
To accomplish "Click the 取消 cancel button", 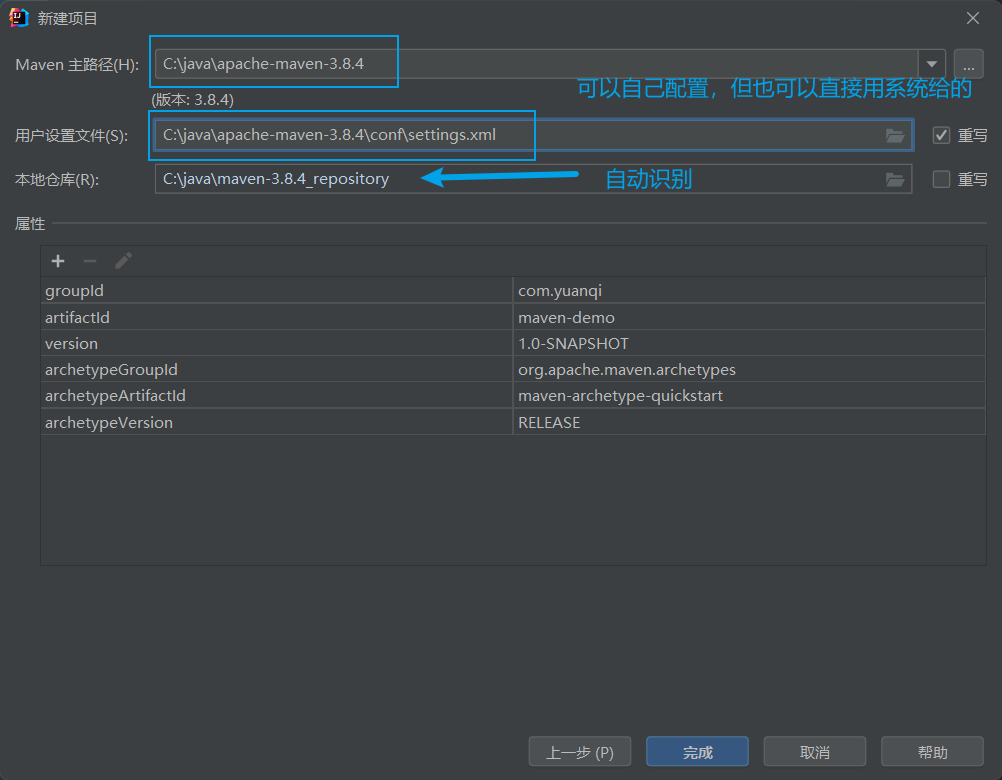I will pos(815,751).
